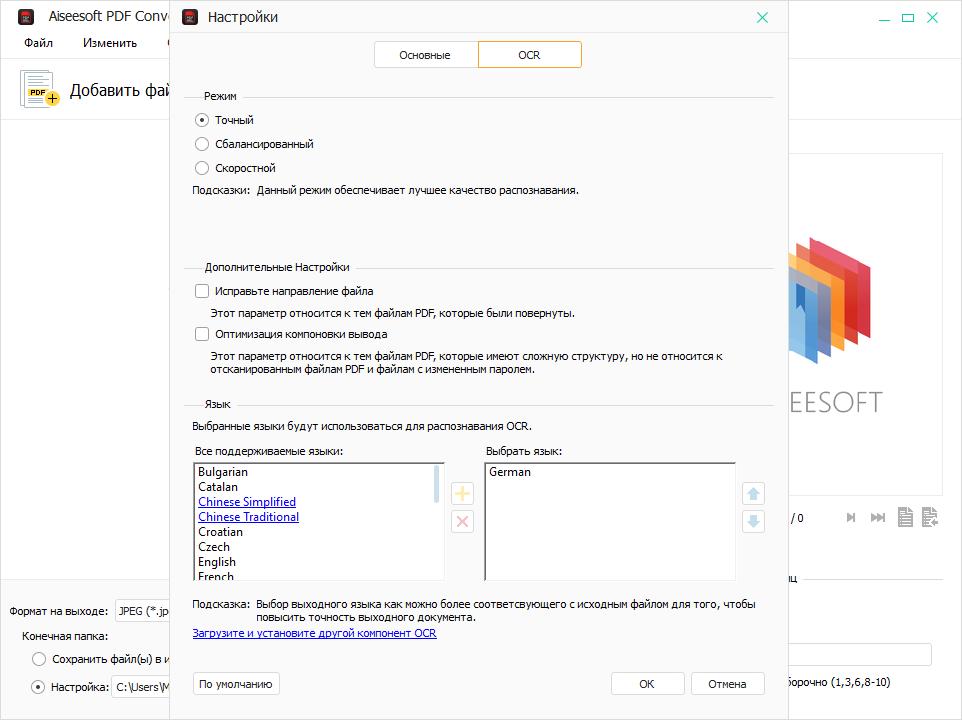This screenshot has height=720, width=962.
Task: Tick Оптимизация компоновки вывода checkbox
Action: coord(202,334)
